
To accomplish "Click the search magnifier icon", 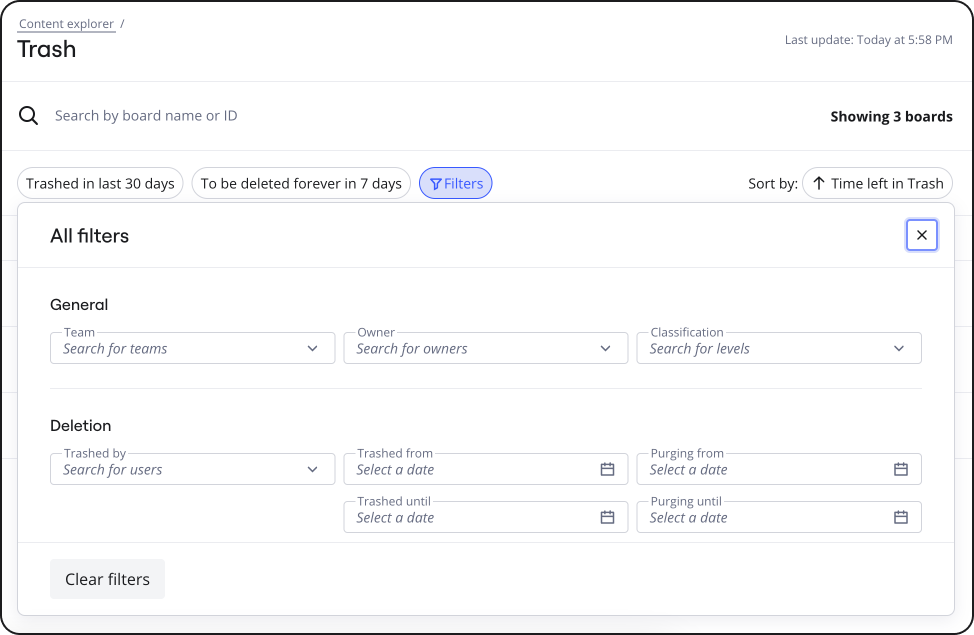I will click(x=29, y=116).
